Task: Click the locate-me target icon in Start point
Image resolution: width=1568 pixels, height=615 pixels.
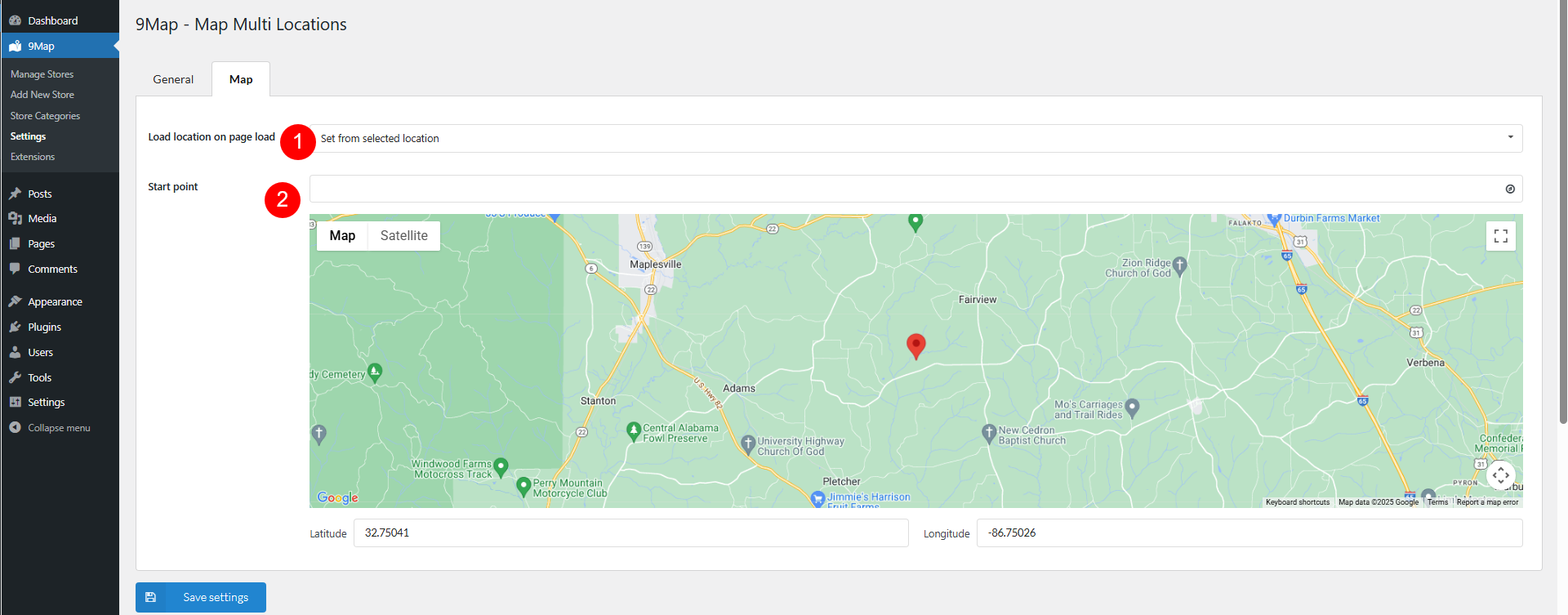Action: [1510, 189]
